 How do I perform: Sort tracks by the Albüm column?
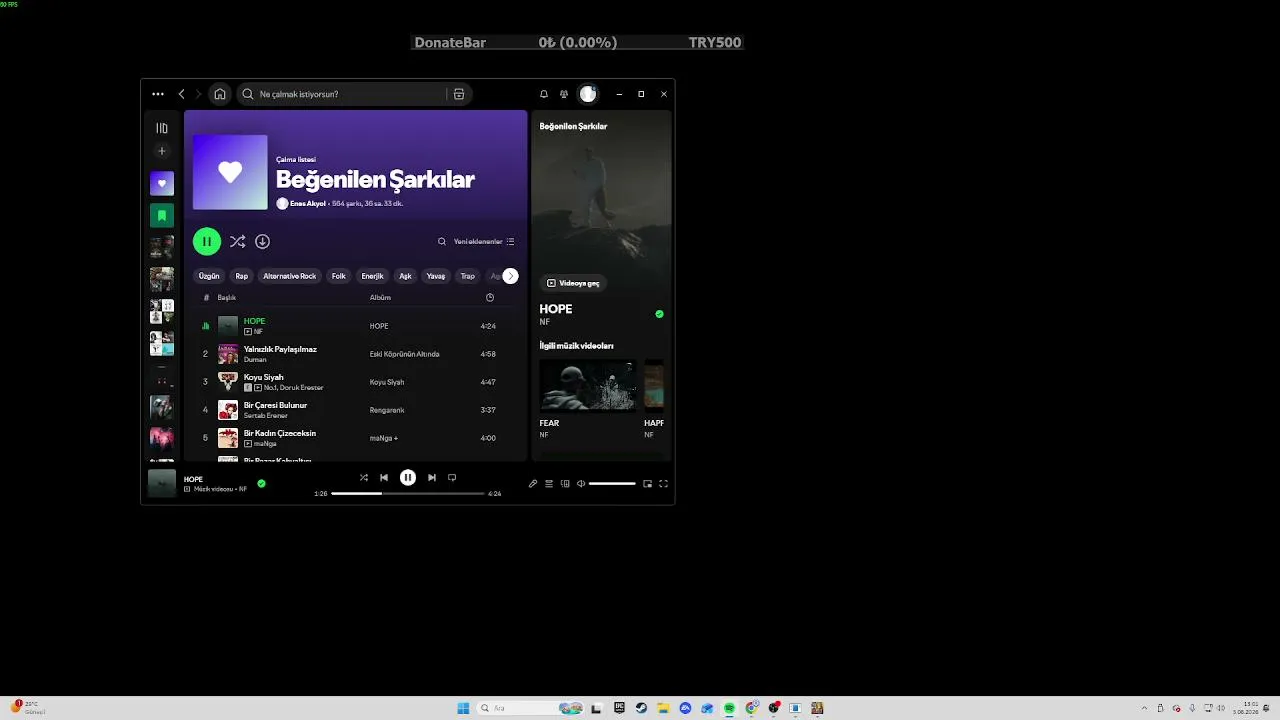coord(380,297)
